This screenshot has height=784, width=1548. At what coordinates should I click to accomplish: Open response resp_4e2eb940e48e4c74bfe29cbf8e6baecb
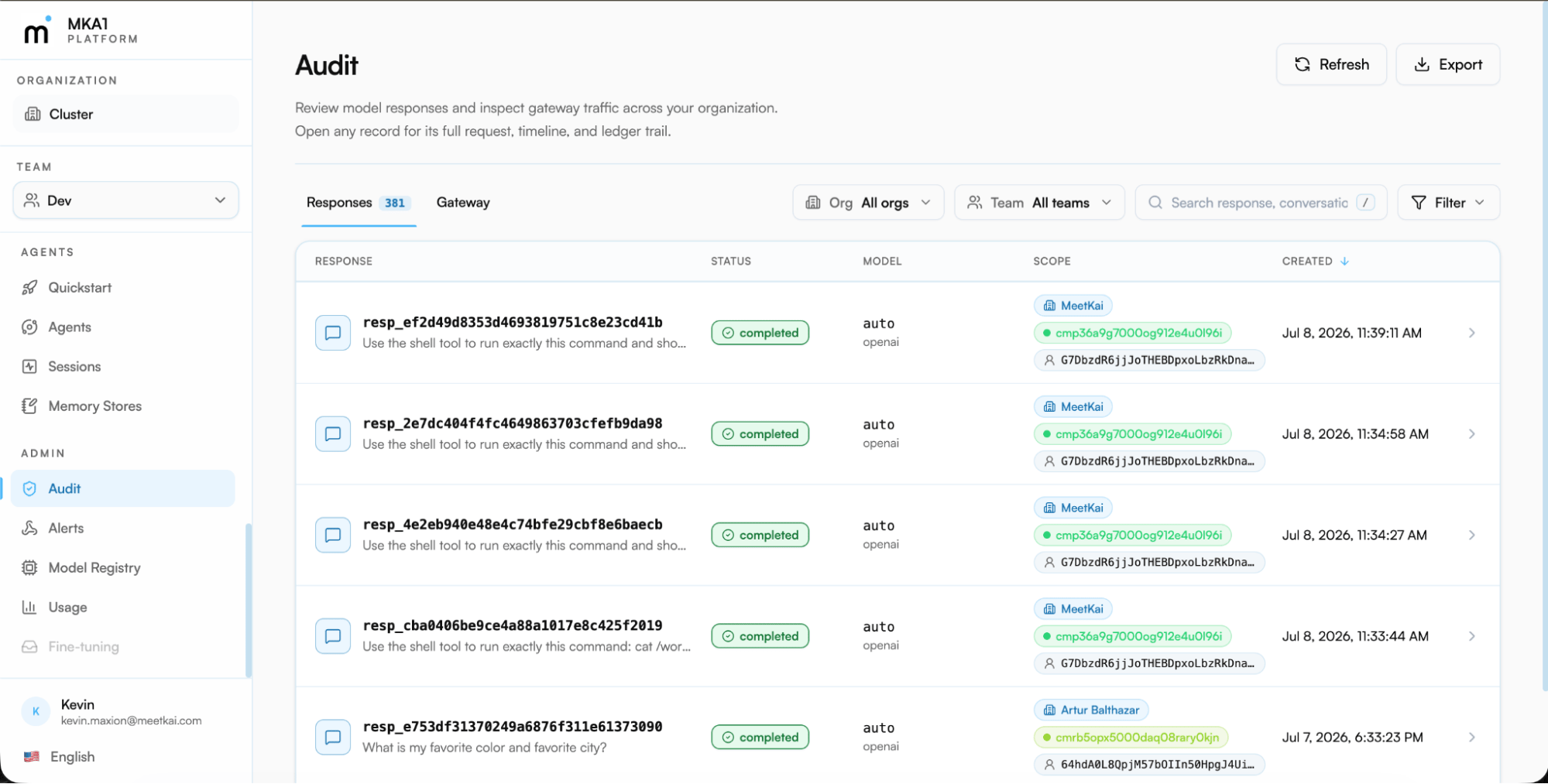(513, 525)
